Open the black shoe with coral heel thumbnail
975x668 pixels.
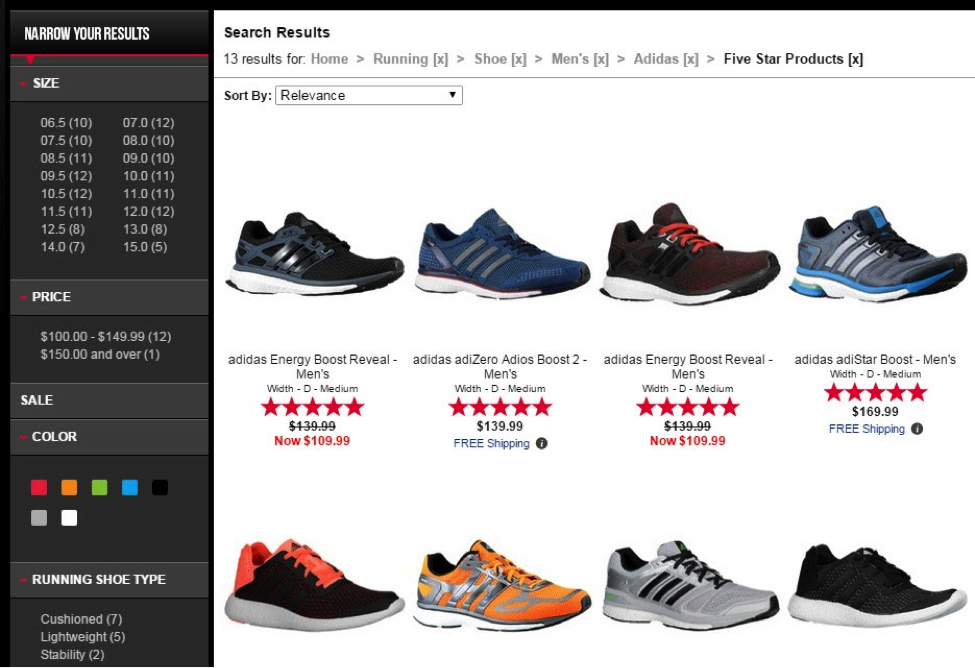point(313,583)
